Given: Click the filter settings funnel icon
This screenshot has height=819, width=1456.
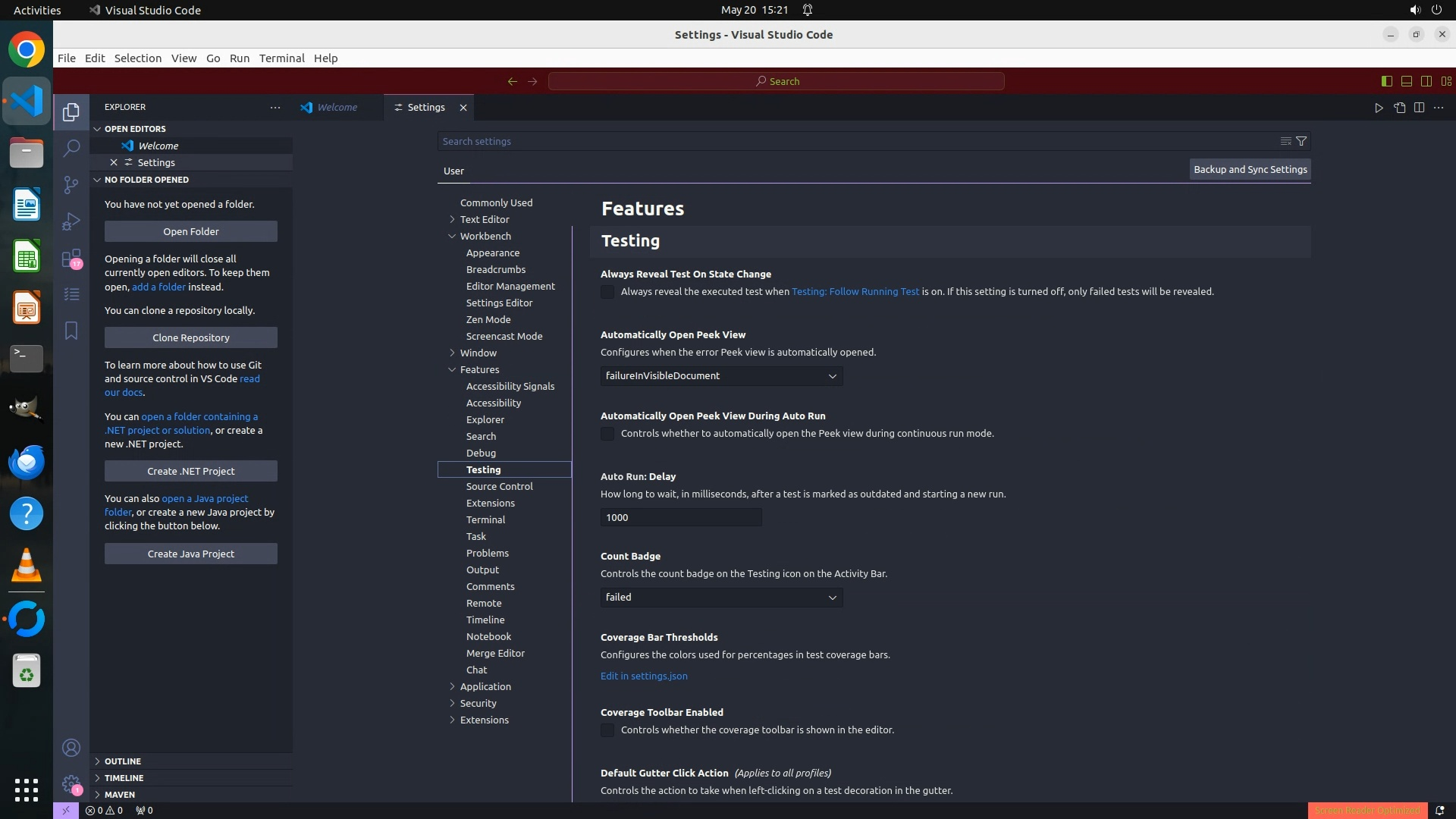Looking at the screenshot, I should (x=1301, y=141).
